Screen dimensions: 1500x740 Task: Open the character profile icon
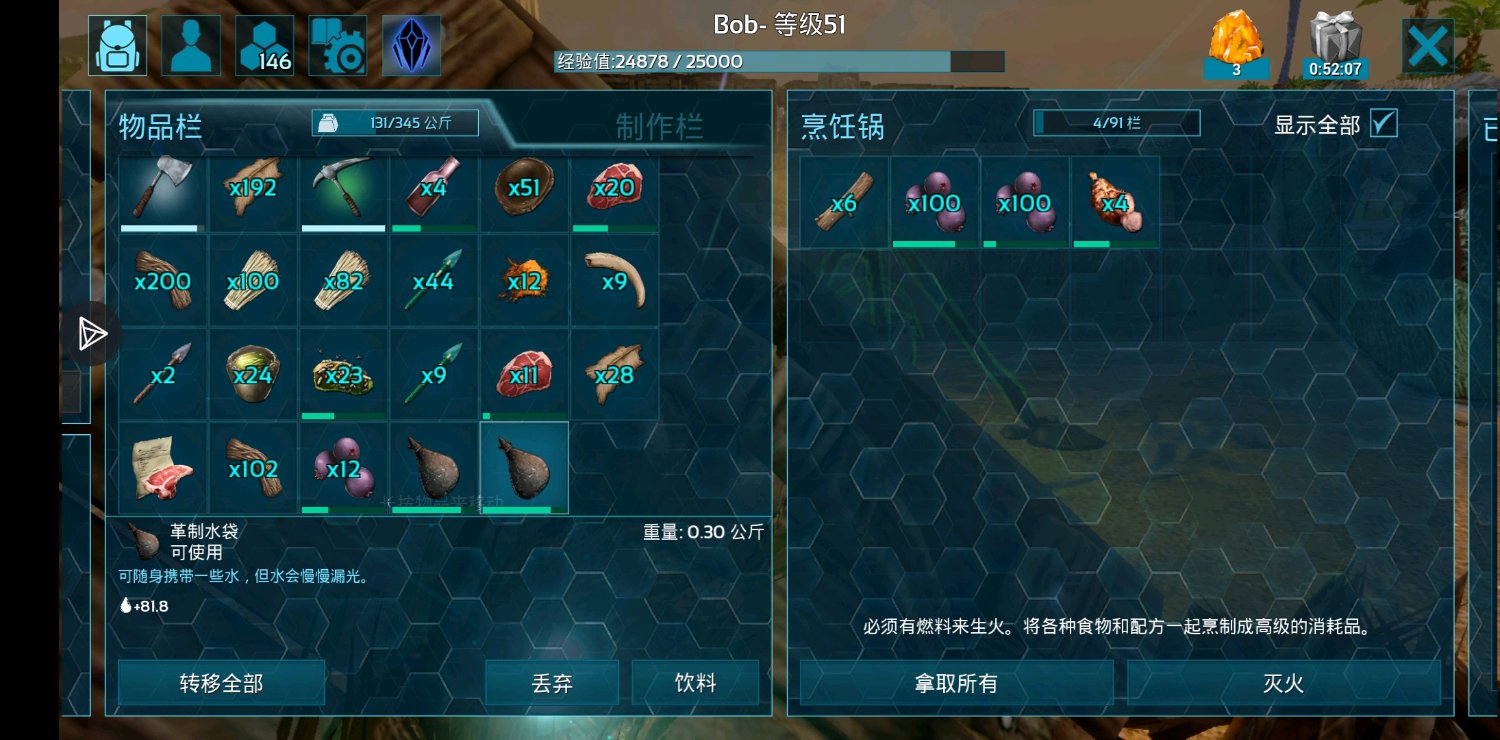coord(191,46)
